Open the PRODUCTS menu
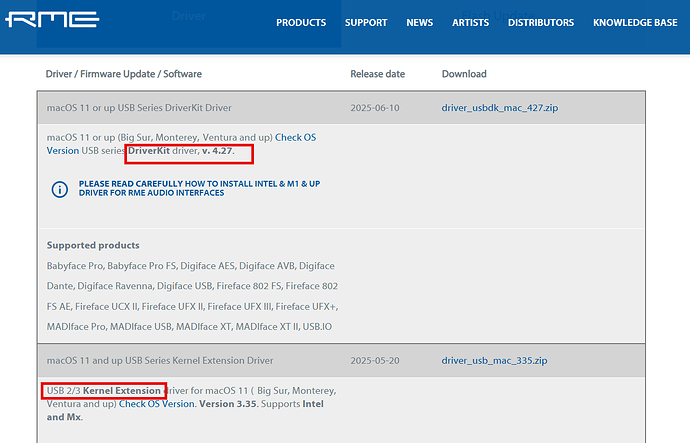The height and width of the screenshot is (443, 690). click(x=301, y=23)
